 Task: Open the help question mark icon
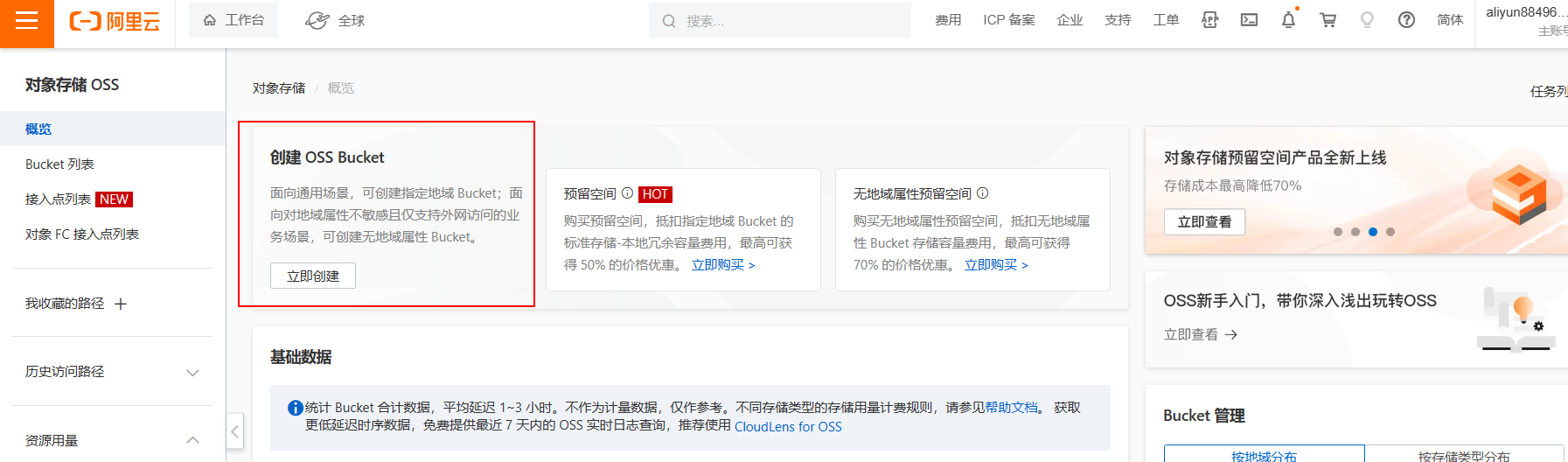click(x=1406, y=20)
